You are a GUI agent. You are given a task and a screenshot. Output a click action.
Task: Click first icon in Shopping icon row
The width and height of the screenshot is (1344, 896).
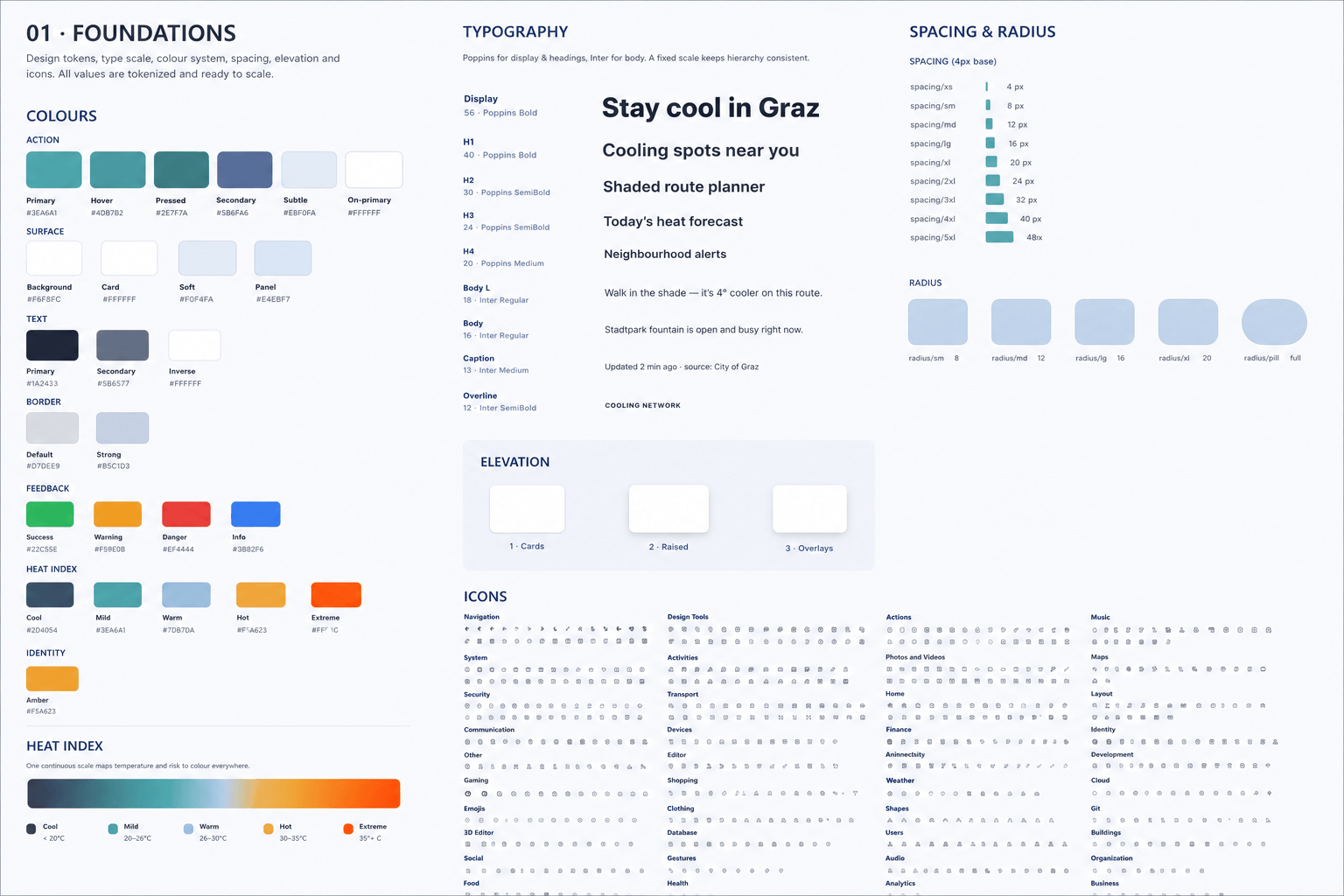click(x=671, y=794)
